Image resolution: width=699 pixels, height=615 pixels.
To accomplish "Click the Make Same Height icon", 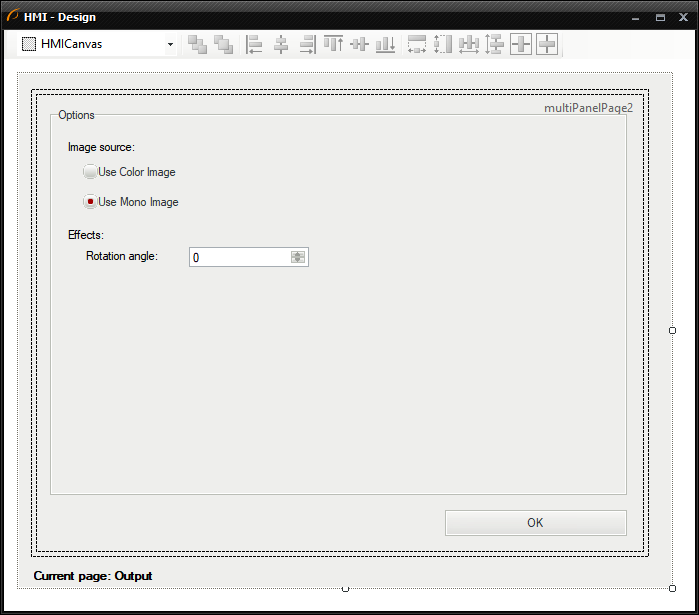I will pyautogui.click(x=443, y=44).
